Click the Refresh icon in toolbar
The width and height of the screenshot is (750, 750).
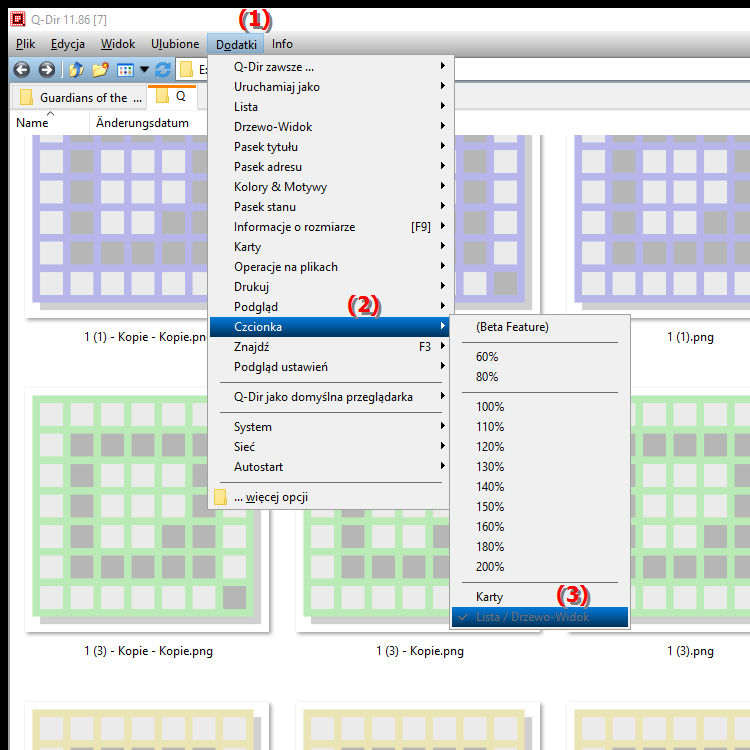(163, 70)
